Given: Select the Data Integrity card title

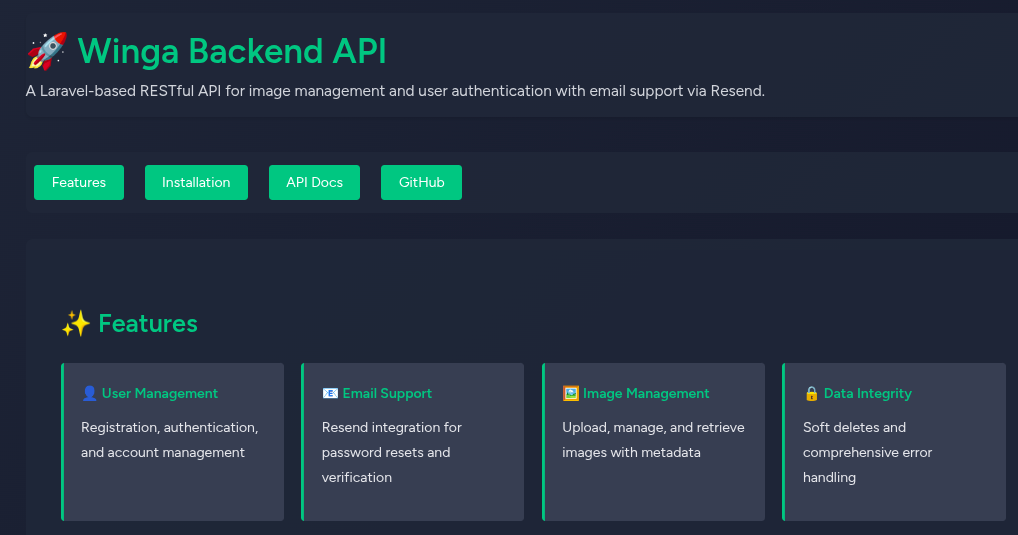Looking at the screenshot, I should [867, 393].
